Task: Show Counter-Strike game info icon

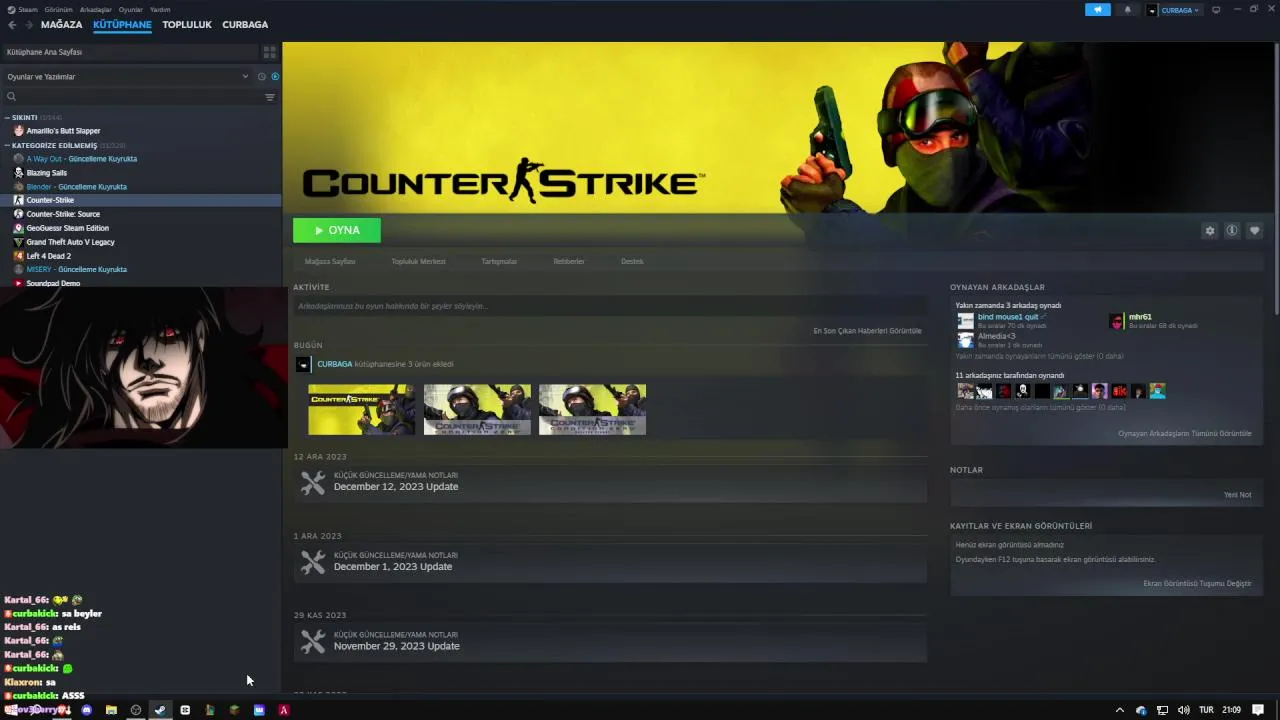Action: pos(1232,231)
